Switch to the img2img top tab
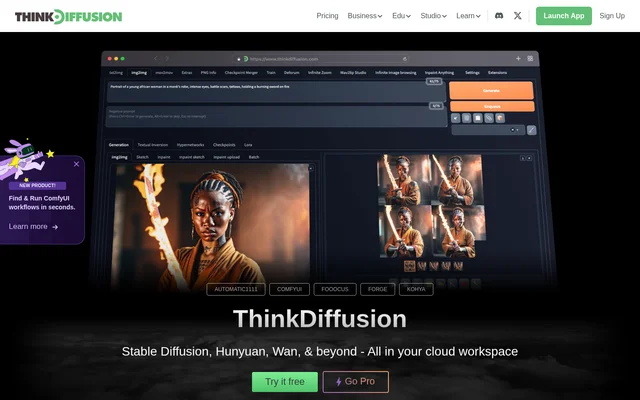This screenshot has height=400, width=640. point(139,73)
